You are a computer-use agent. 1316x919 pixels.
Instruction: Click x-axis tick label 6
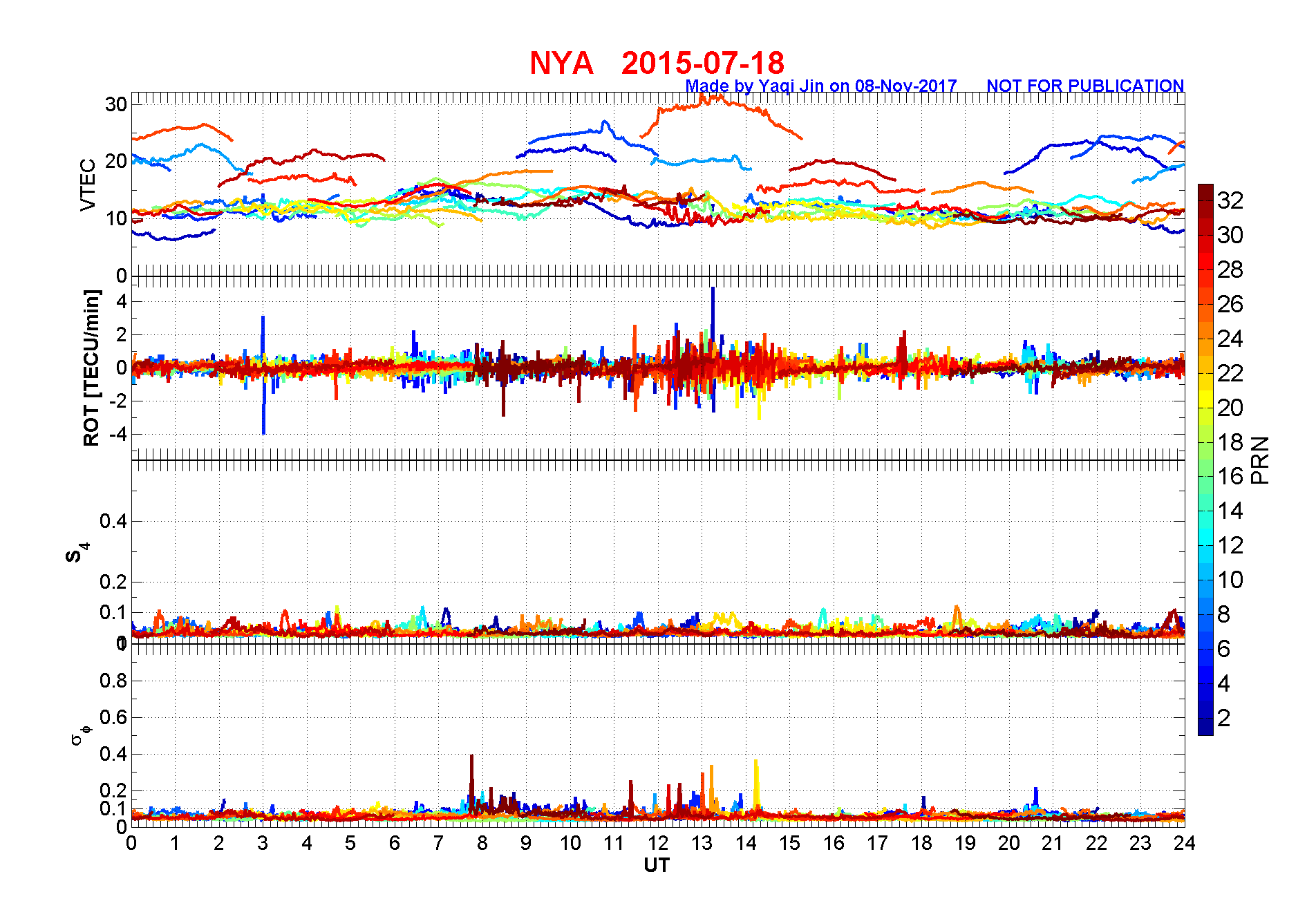395,843
